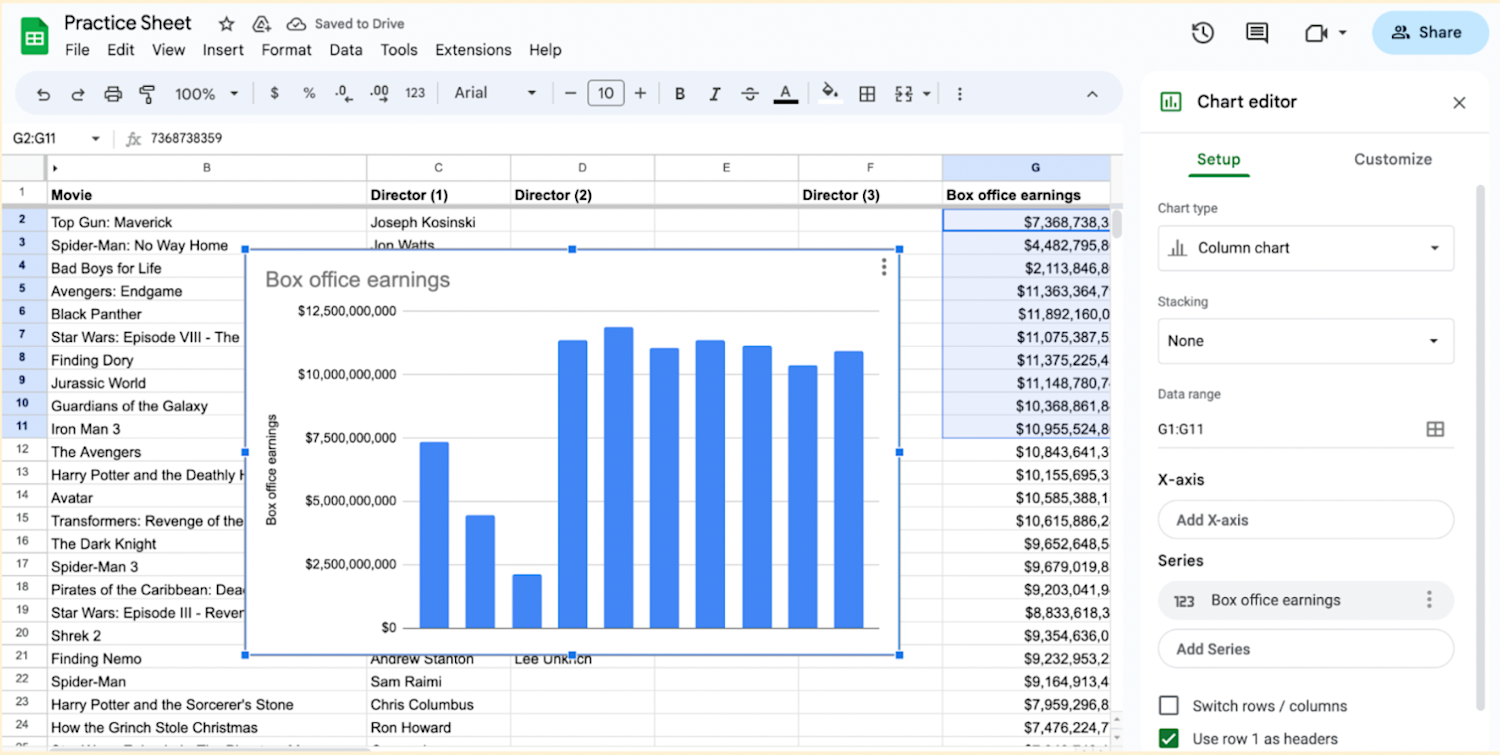Undo the last action
Viewport: 1500px width, 755px height.
43,94
